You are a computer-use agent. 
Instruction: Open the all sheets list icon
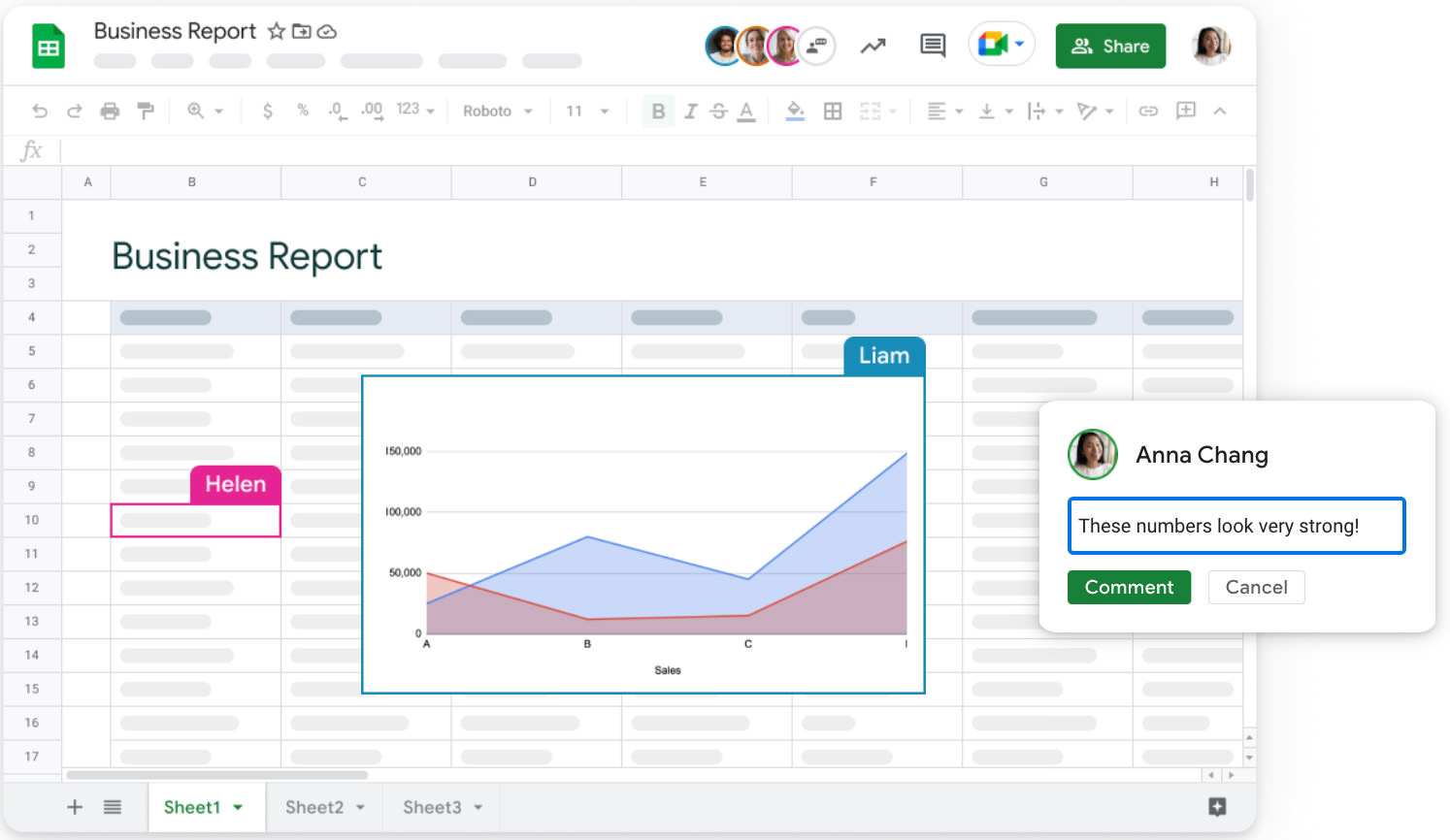[x=113, y=807]
